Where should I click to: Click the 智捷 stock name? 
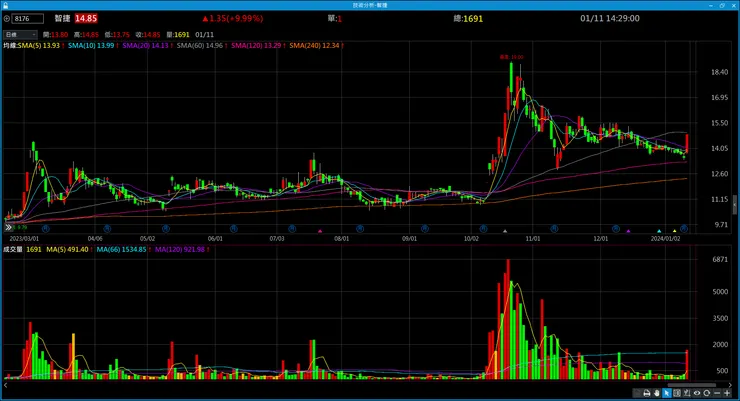point(62,18)
